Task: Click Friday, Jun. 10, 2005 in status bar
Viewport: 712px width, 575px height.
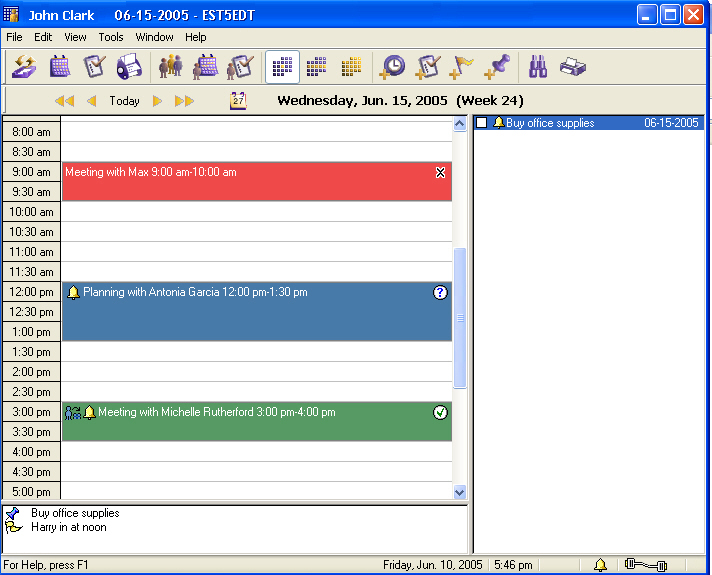Action: tap(433, 565)
